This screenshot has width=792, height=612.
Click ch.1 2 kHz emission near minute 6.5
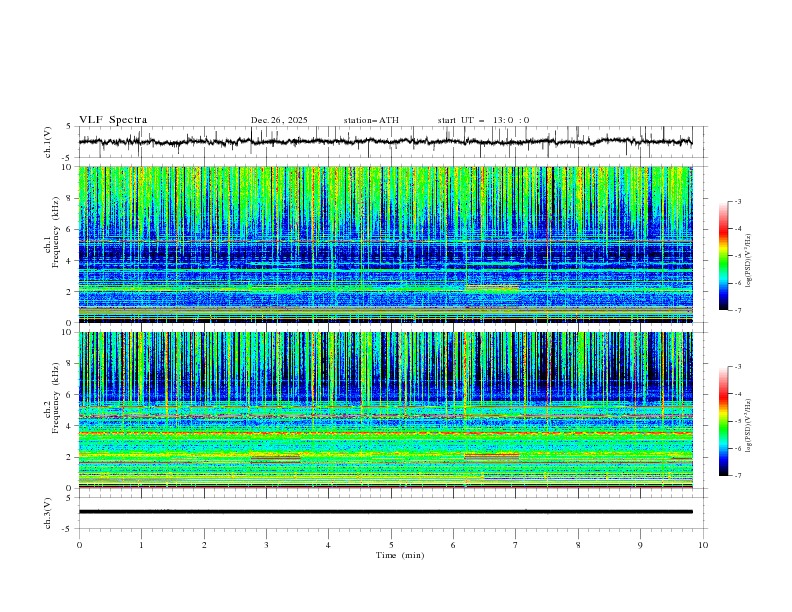click(x=492, y=288)
